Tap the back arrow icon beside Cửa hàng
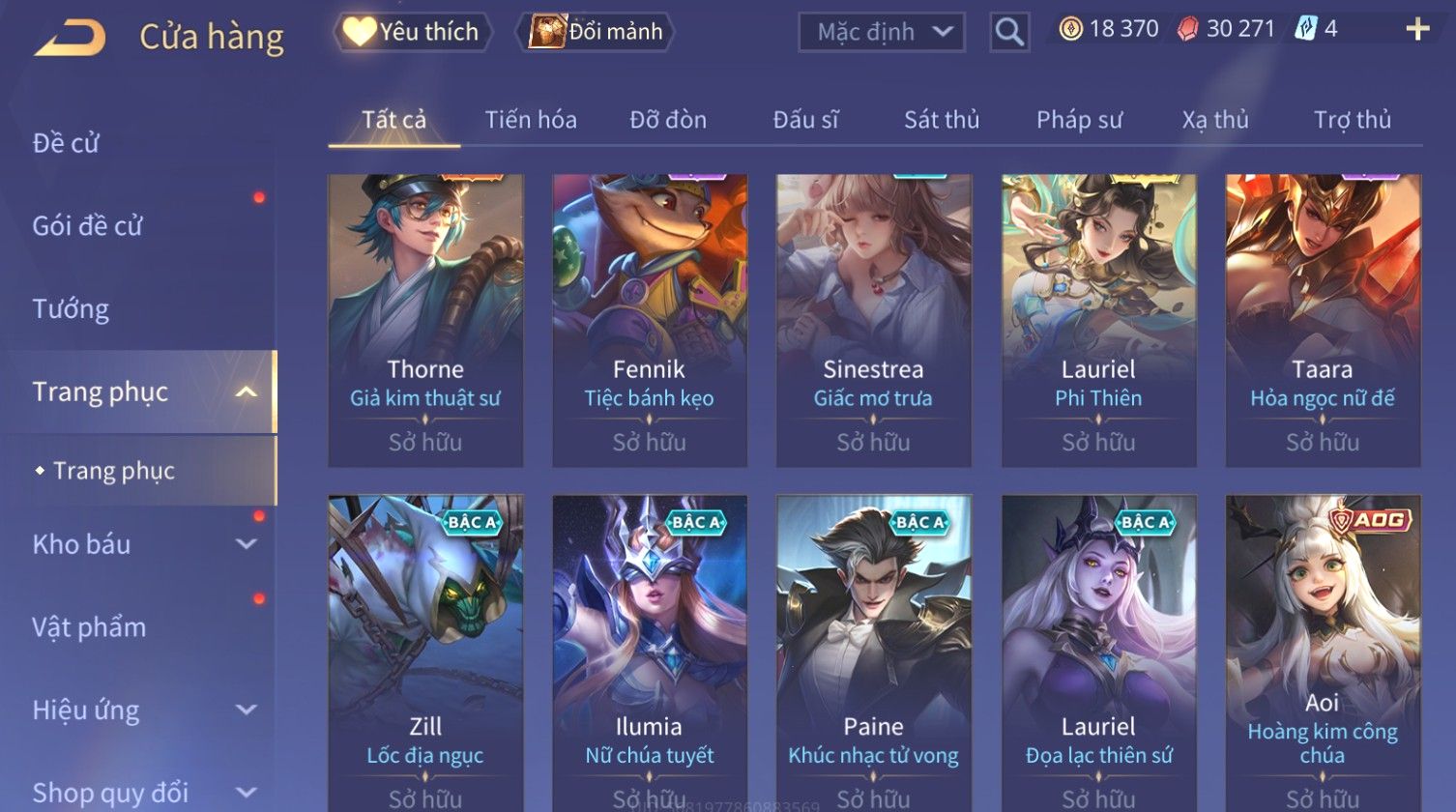 coord(71,38)
